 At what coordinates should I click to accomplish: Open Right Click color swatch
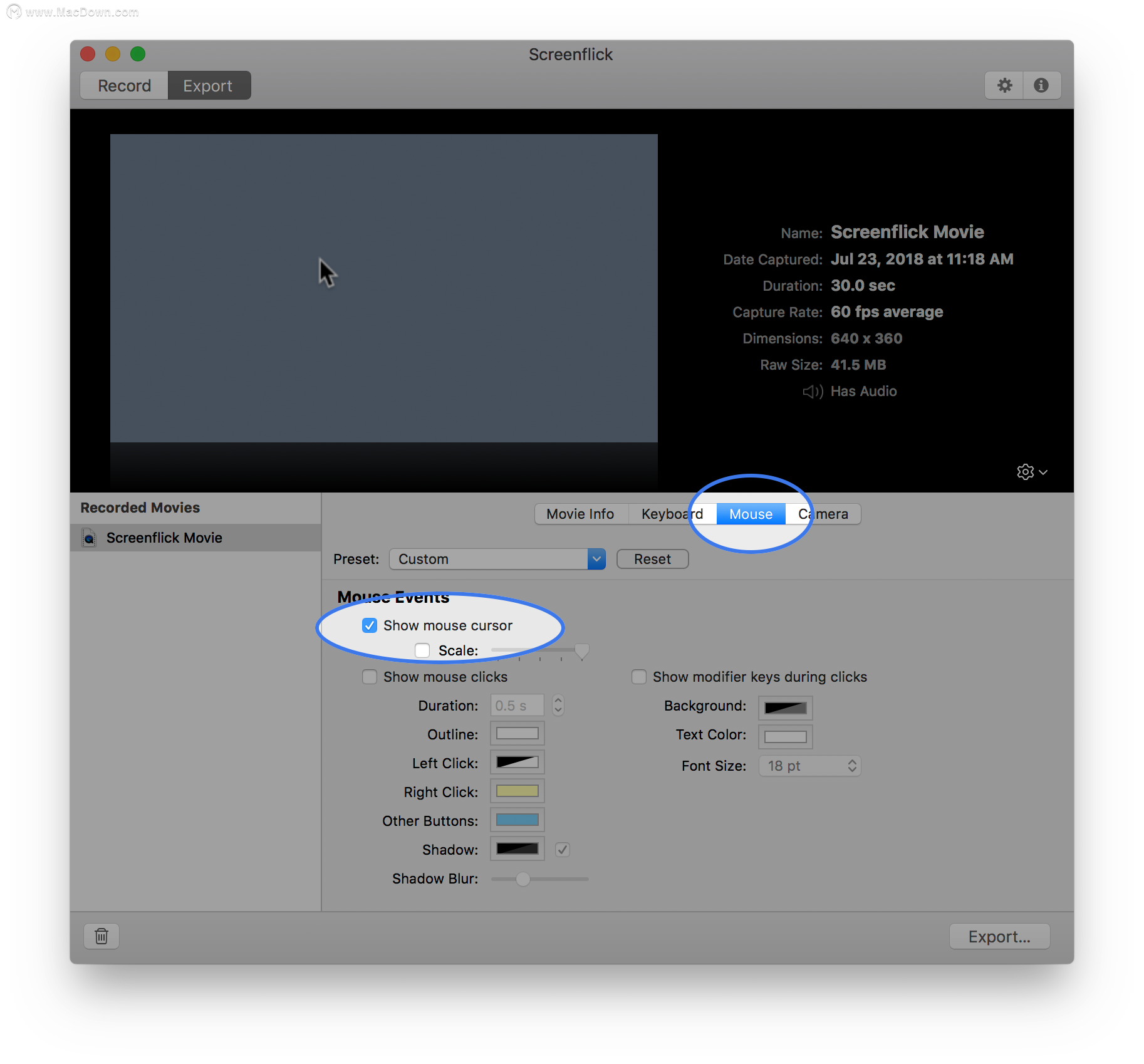click(x=517, y=791)
